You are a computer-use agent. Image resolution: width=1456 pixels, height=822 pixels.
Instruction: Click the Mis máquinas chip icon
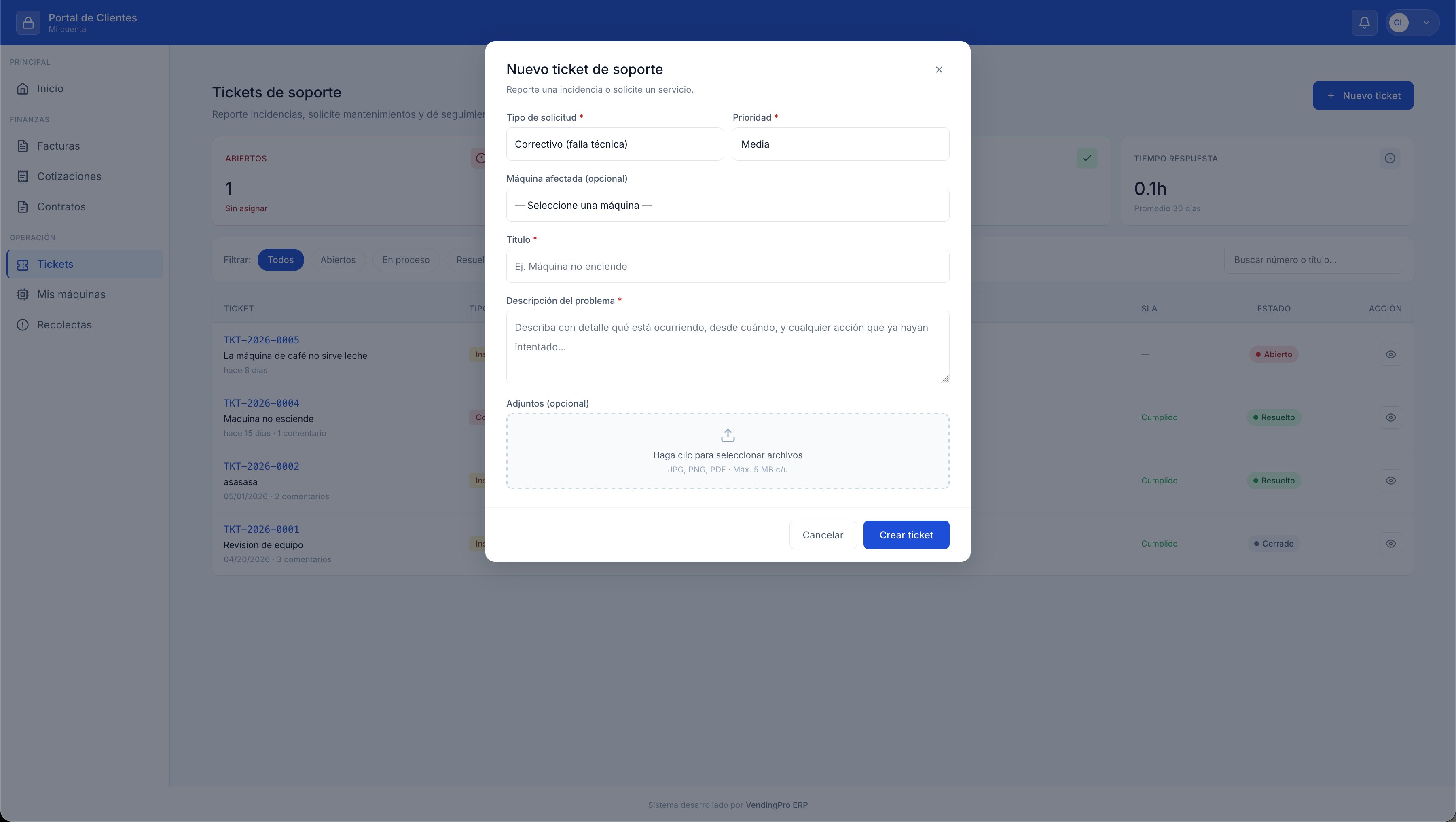pyautogui.click(x=23, y=294)
